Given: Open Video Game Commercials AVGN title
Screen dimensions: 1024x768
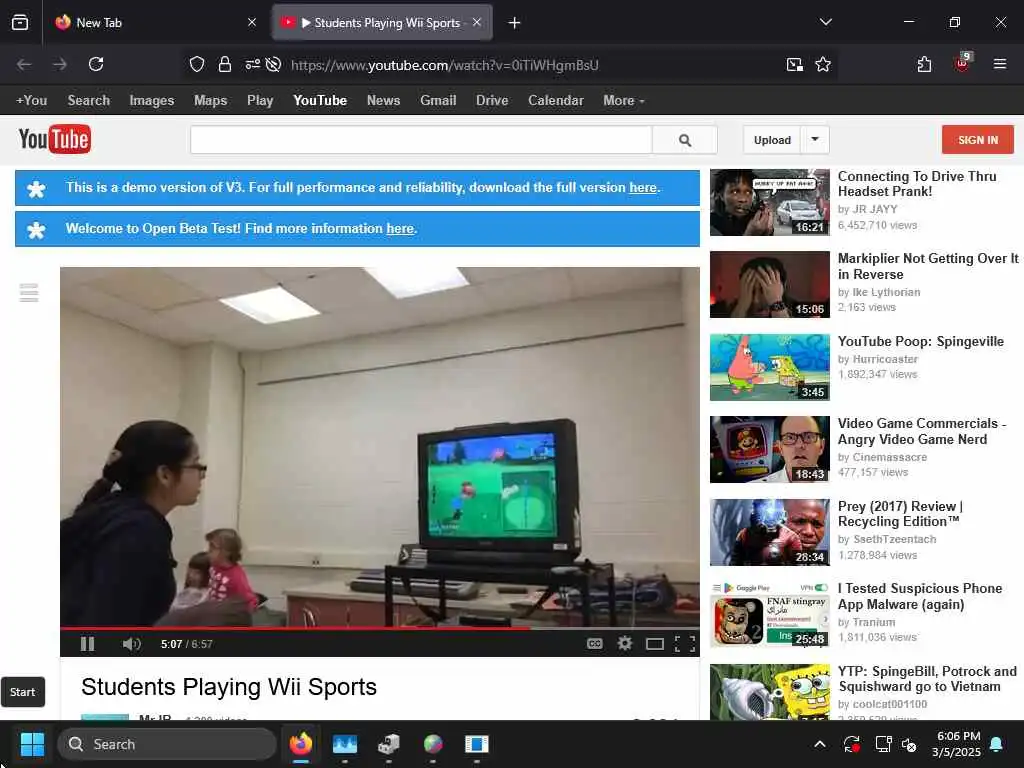Looking at the screenshot, I should [x=921, y=431].
